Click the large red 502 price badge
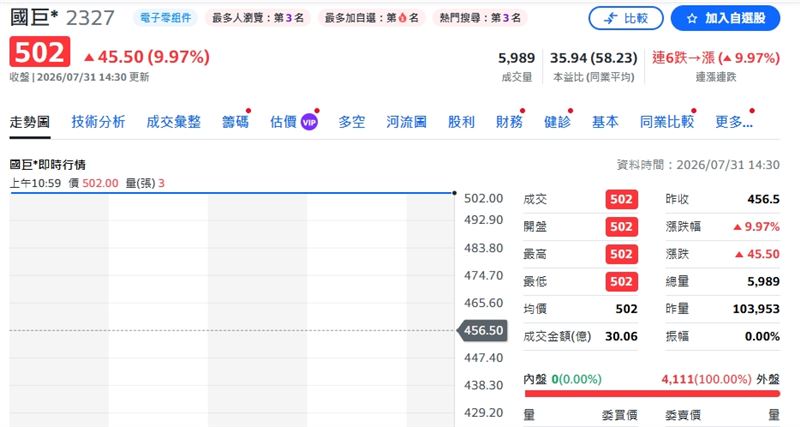 [x=40, y=52]
